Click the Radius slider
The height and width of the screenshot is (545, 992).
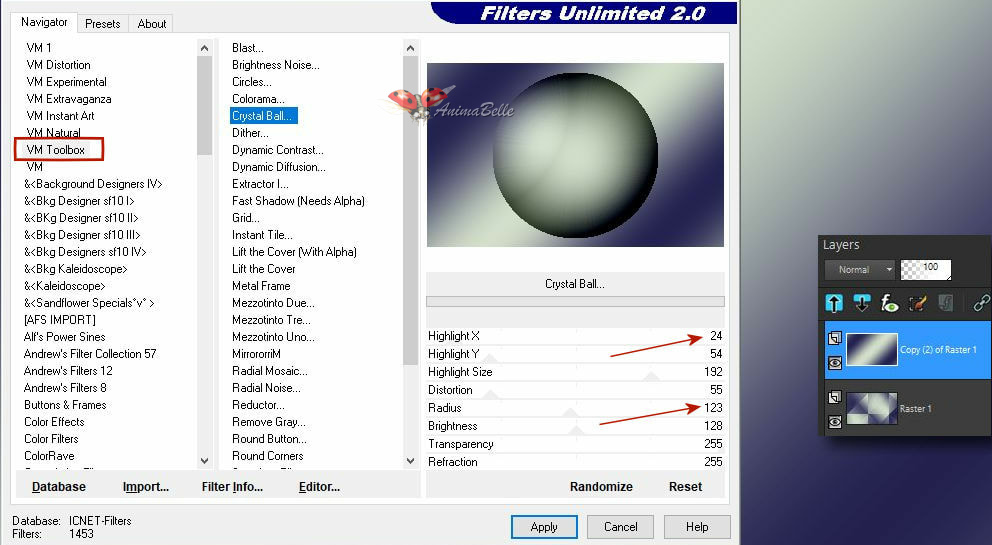(x=575, y=408)
